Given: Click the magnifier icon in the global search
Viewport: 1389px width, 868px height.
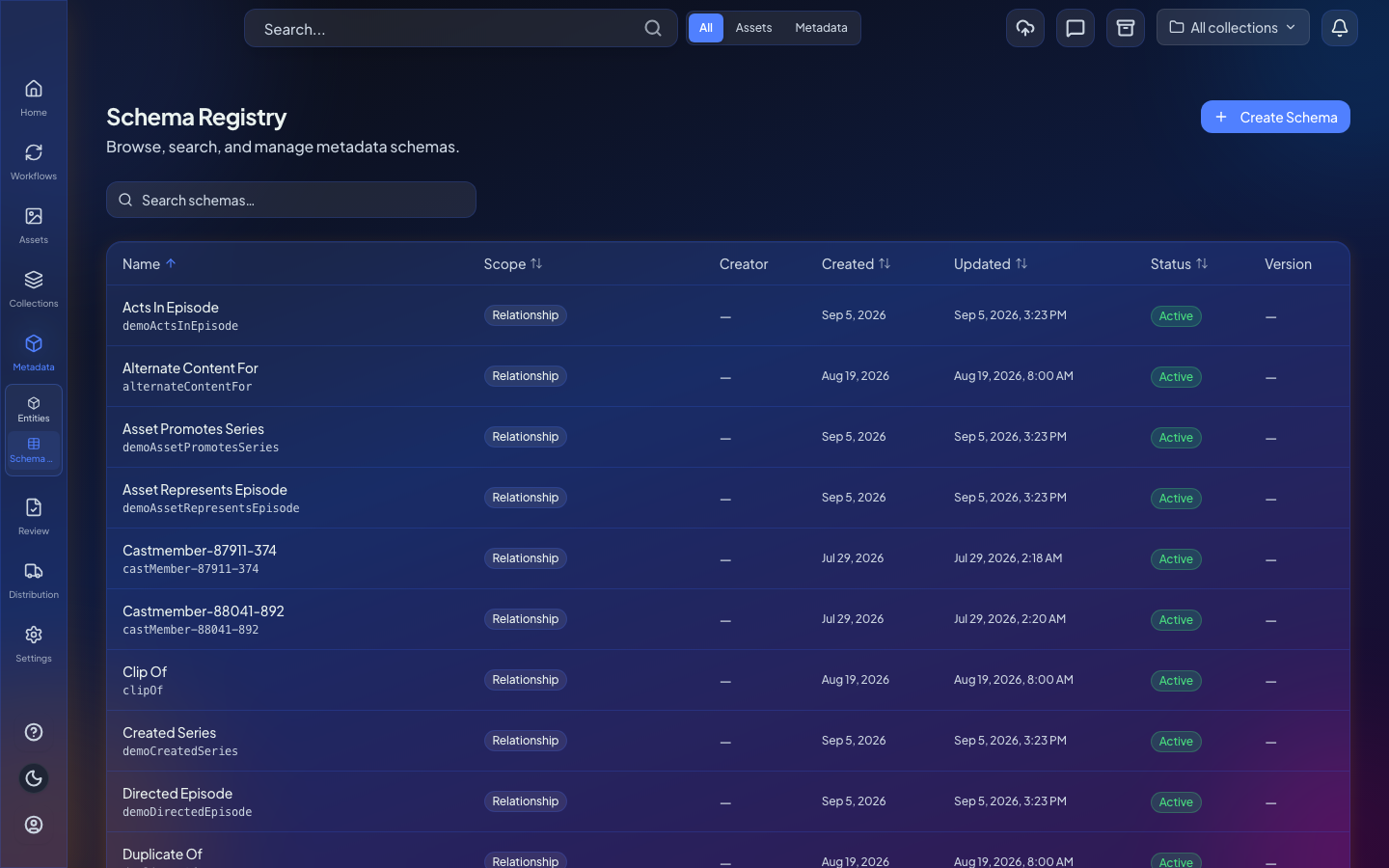Looking at the screenshot, I should [x=653, y=28].
